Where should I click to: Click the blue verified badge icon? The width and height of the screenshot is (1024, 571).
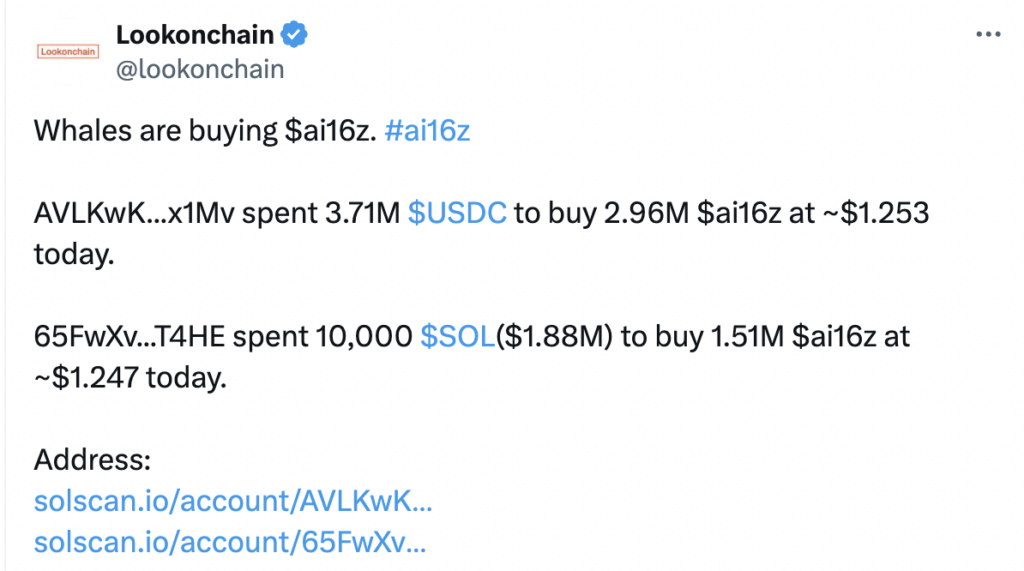coord(294,35)
